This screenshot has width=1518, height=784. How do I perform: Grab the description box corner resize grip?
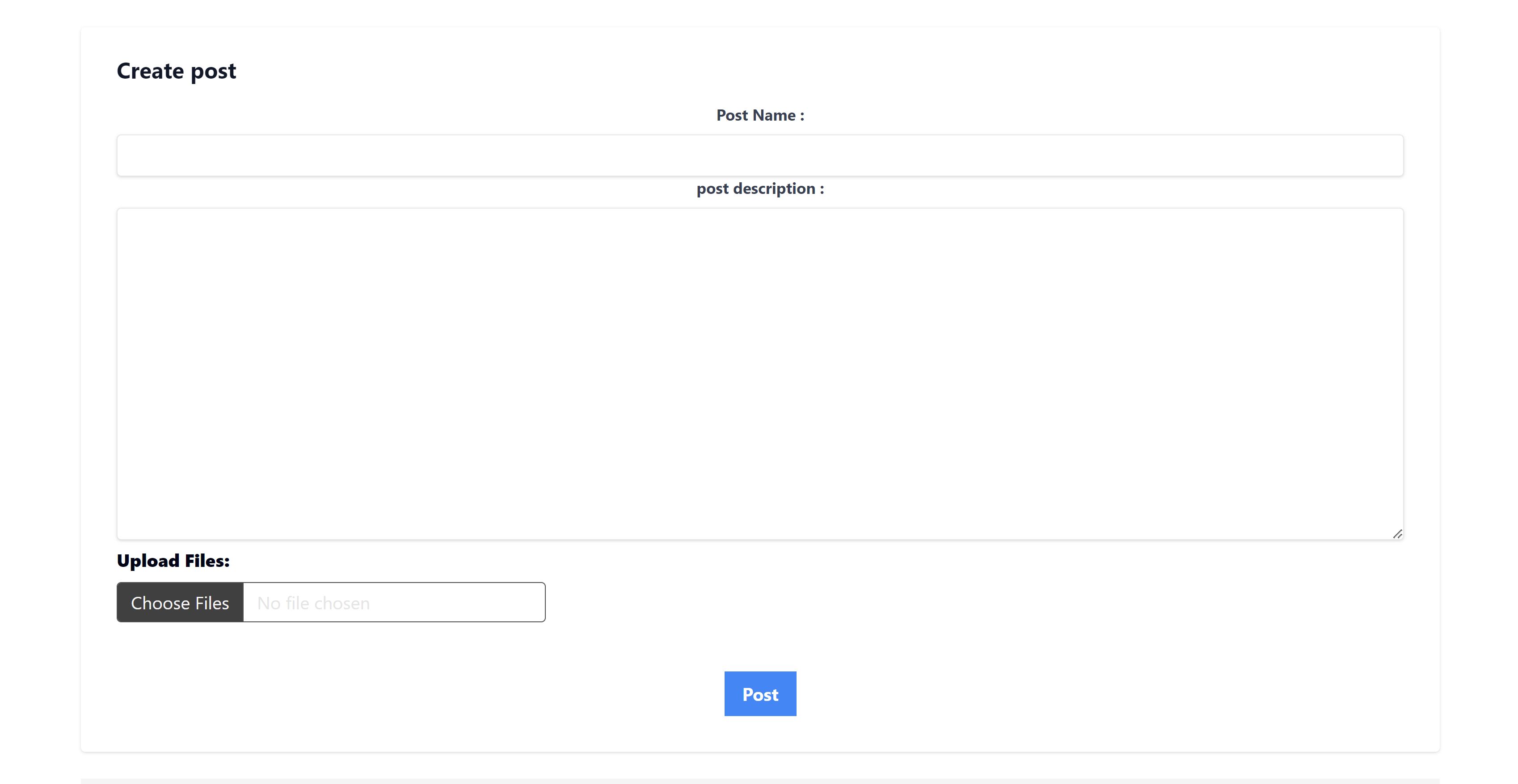(x=1397, y=534)
